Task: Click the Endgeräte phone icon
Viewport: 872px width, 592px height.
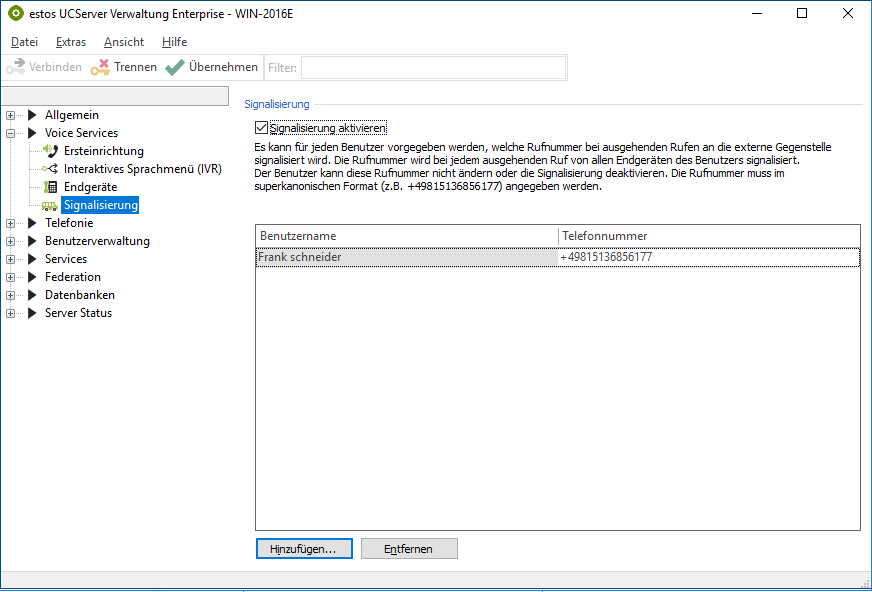Action: click(x=51, y=187)
